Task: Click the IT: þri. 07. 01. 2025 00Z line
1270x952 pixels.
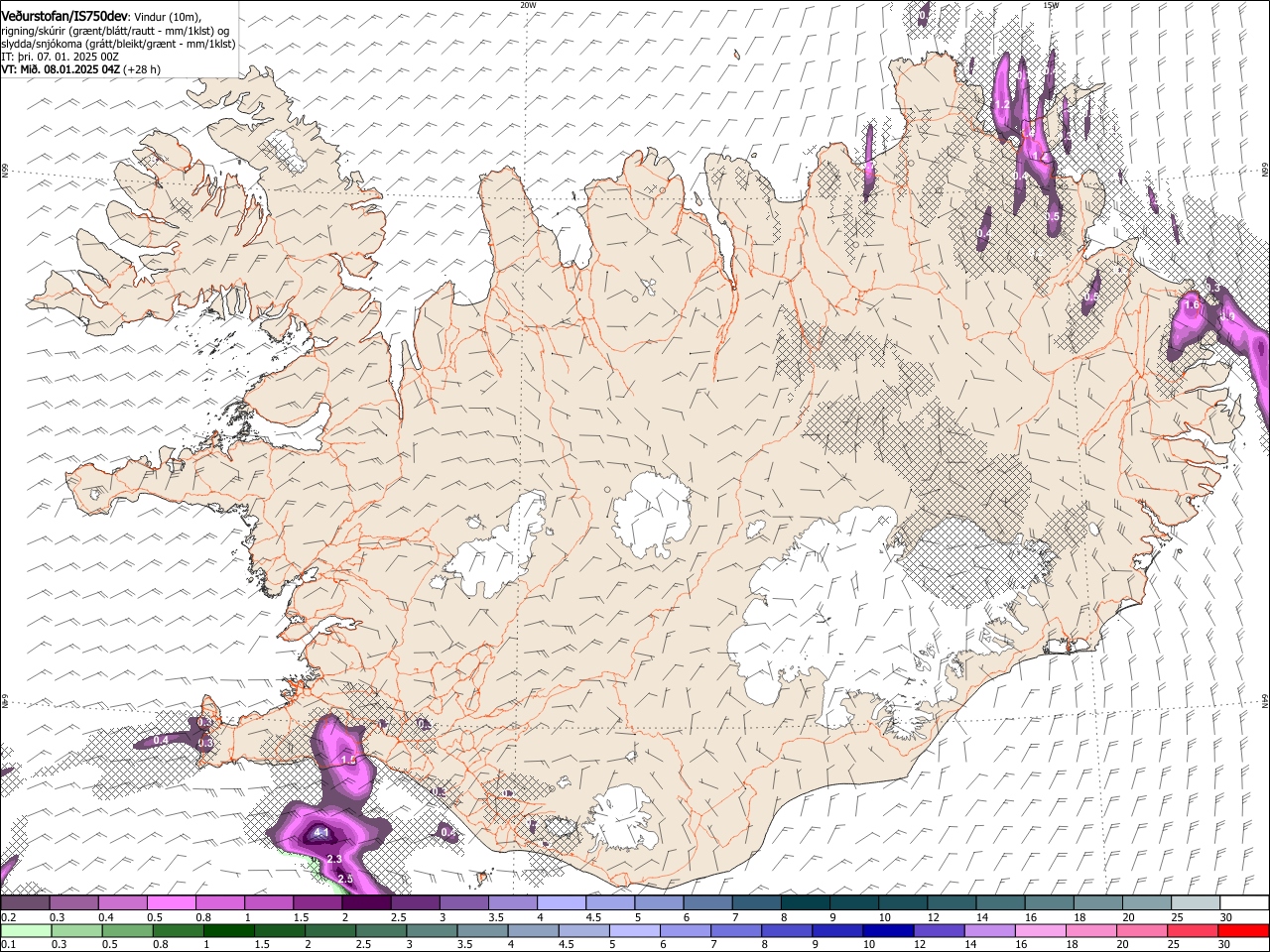Action: pos(61,57)
